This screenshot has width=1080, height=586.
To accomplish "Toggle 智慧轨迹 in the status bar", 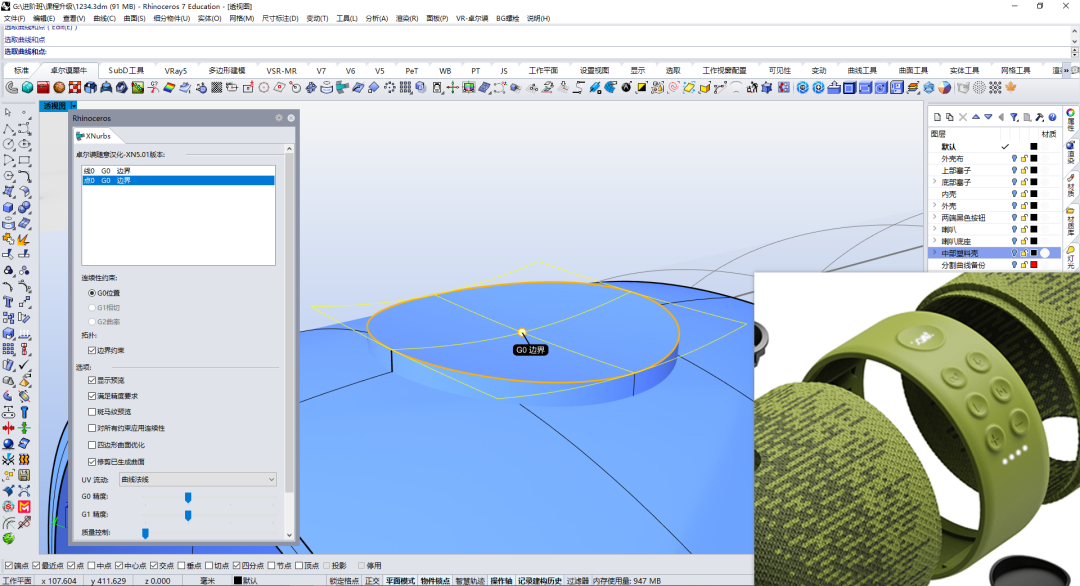I will pyautogui.click(x=470, y=580).
